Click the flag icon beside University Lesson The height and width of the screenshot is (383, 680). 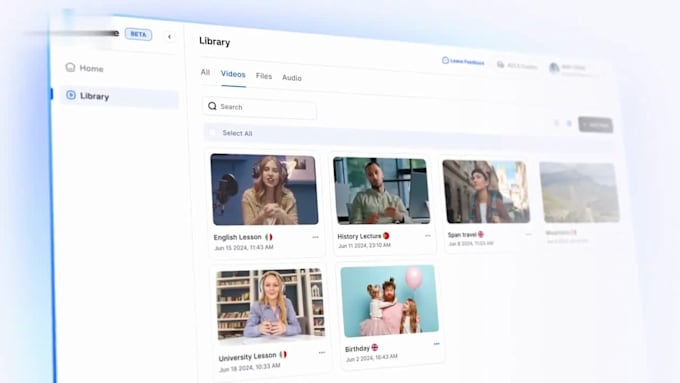point(283,354)
